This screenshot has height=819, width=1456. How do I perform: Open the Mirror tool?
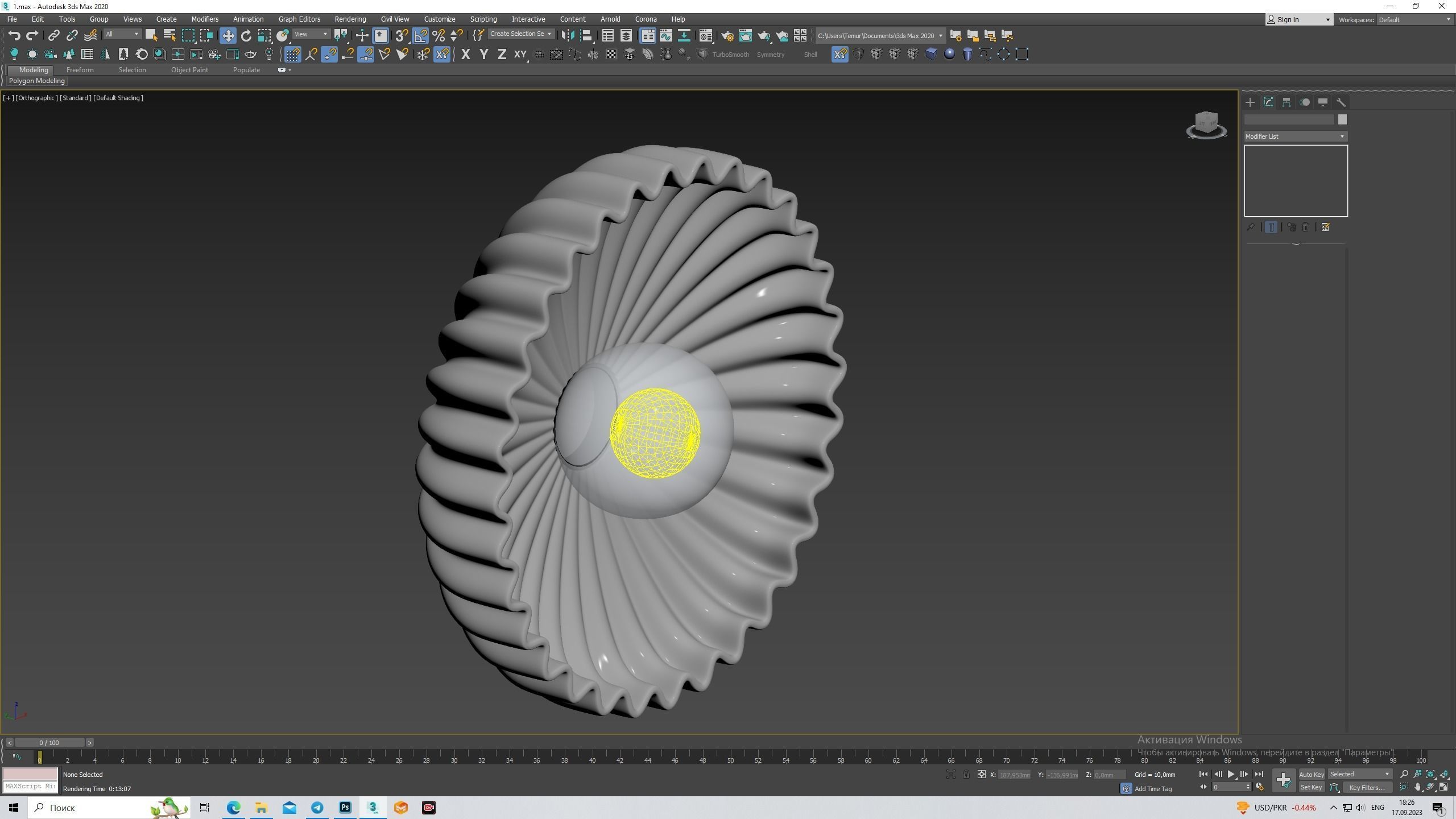point(568,35)
